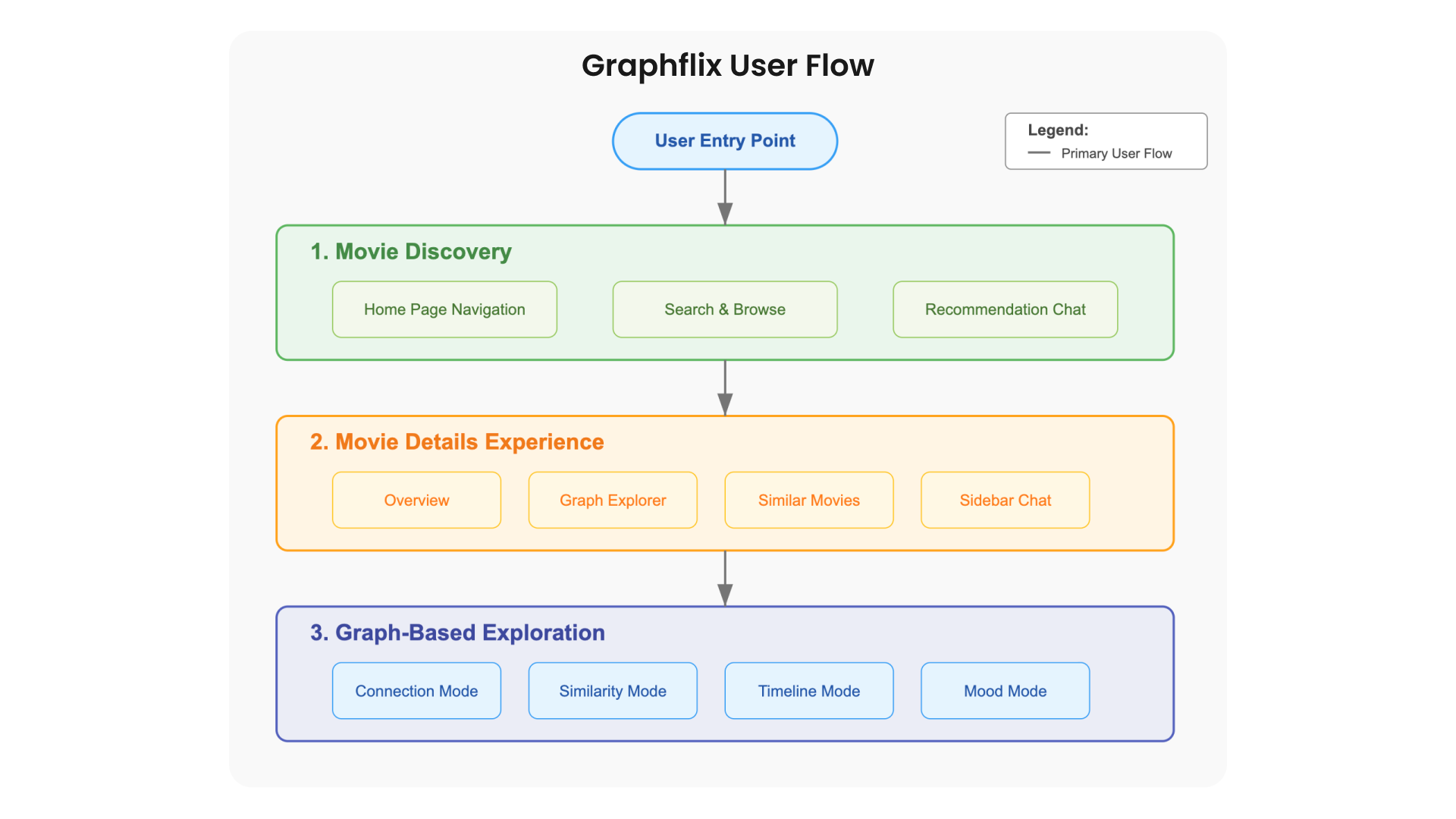Click the arrow entering Graph-Based Exploration

tap(725, 579)
